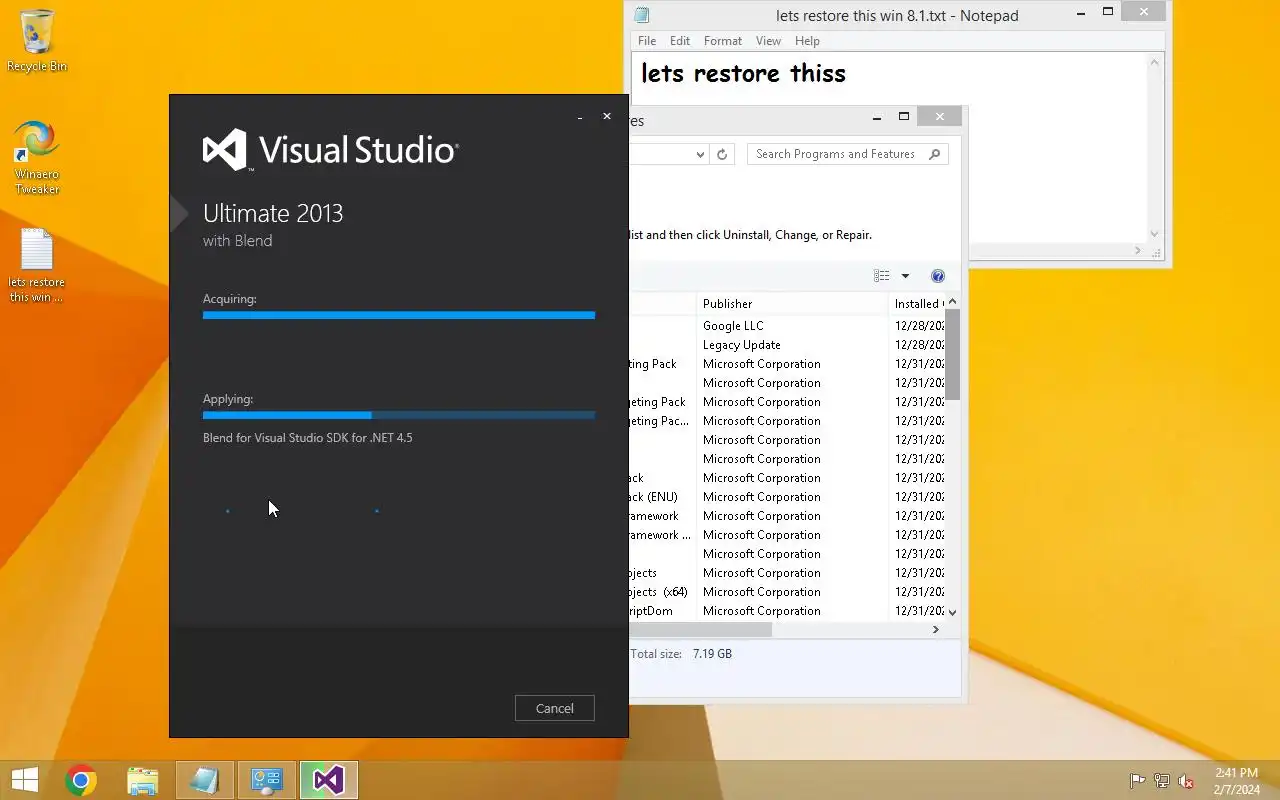Image resolution: width=1280 pixels, height=800 pixels.
Task: Select the 'lets restore this win' text file on desktop
Action: pyautogui.click(x=37, y=266)
